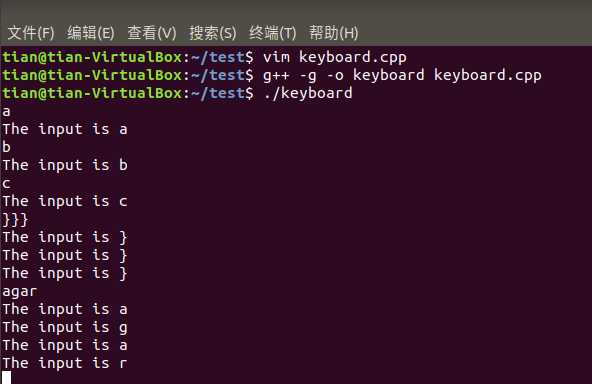Open the 文件(F) menu
This screenshot has width=592, height=384.
point(31,33)
